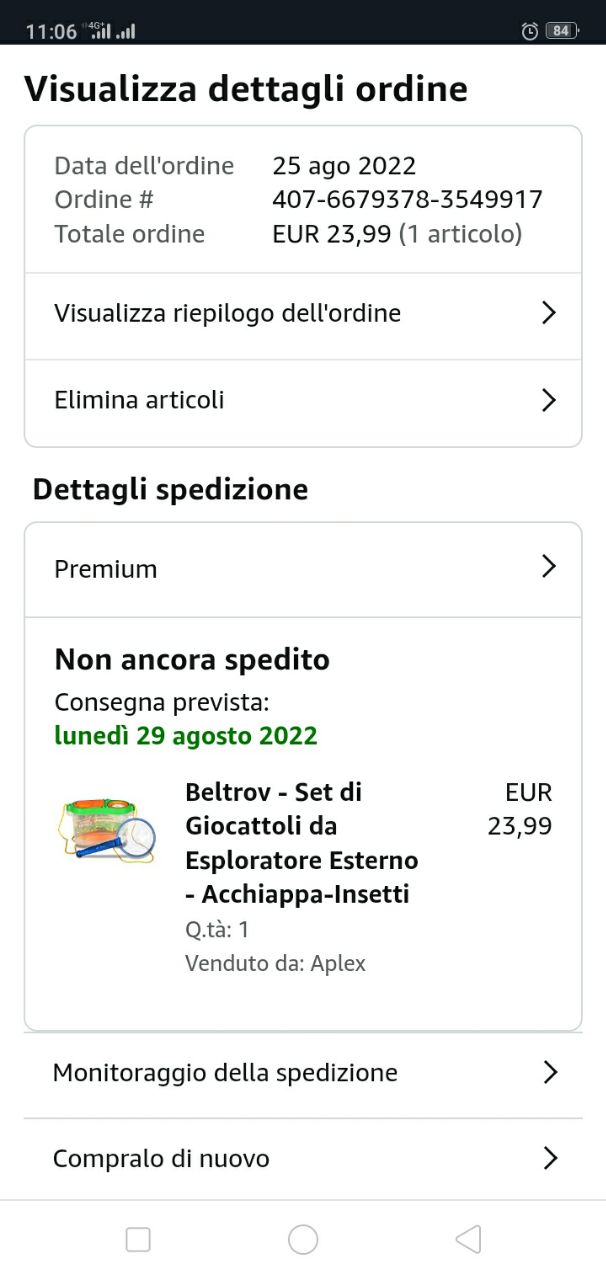Tap the Compralo di nuovo arrow
Viewport: 606px width, 1280px height.
pos(549,1159)
